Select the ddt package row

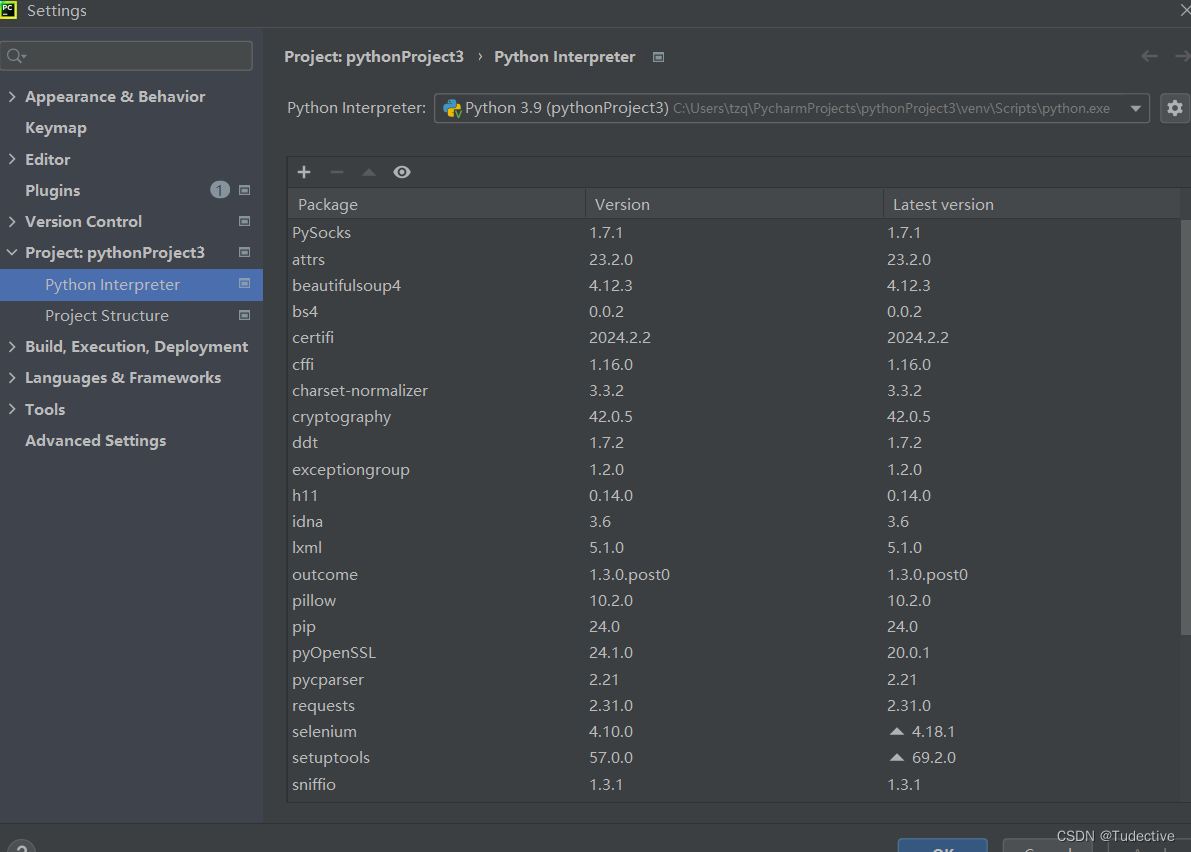[734, 442]
